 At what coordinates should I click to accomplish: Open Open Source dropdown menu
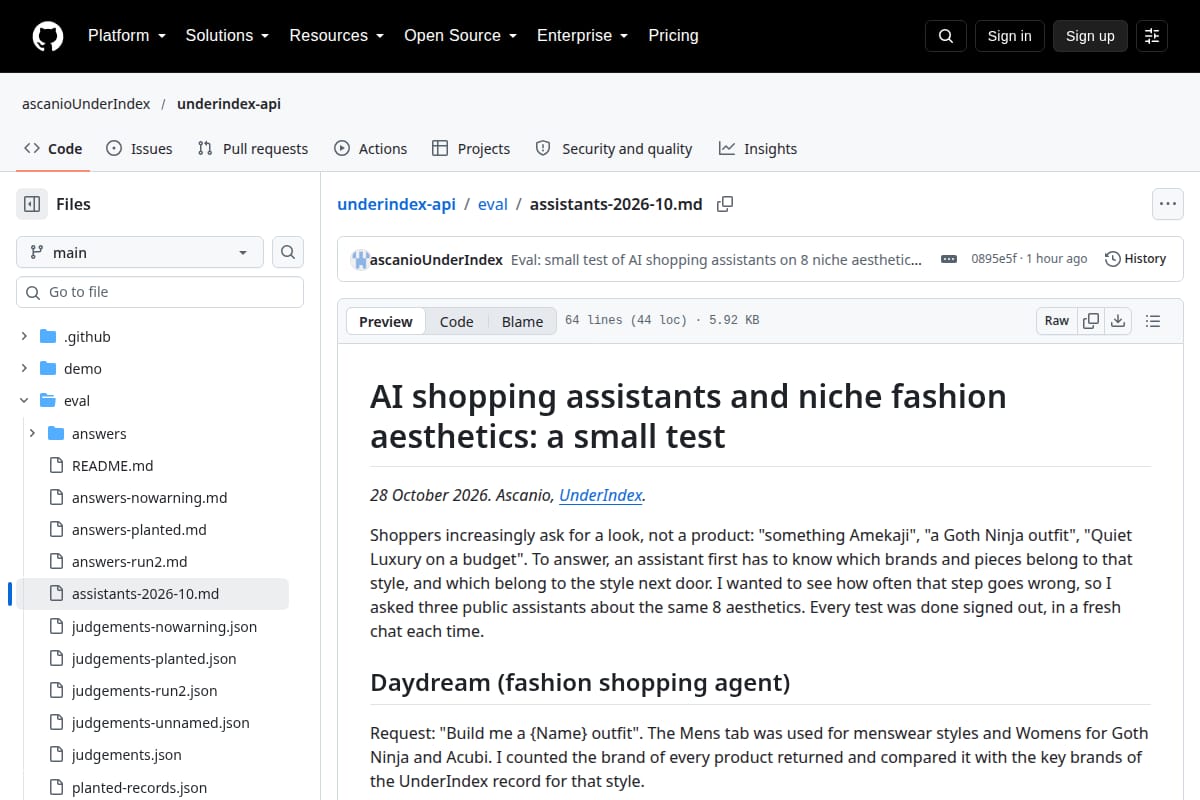[x=460, y=35]
